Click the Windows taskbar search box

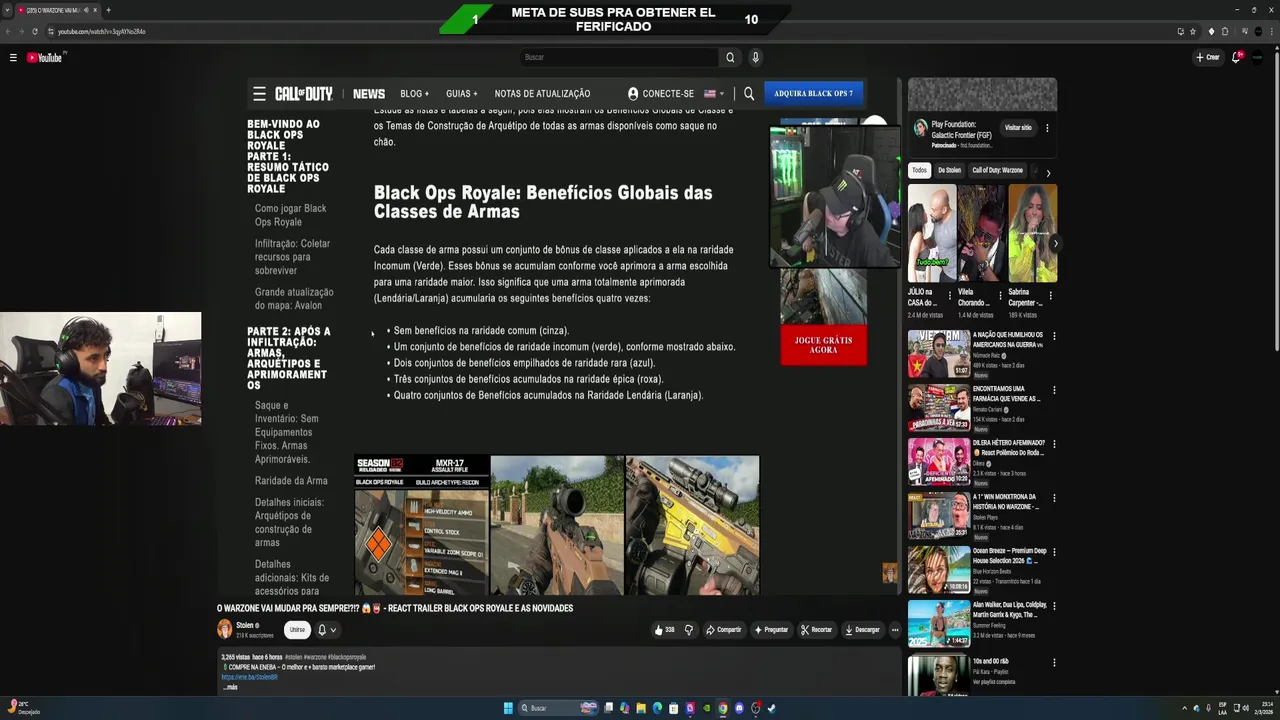point(558,708)
